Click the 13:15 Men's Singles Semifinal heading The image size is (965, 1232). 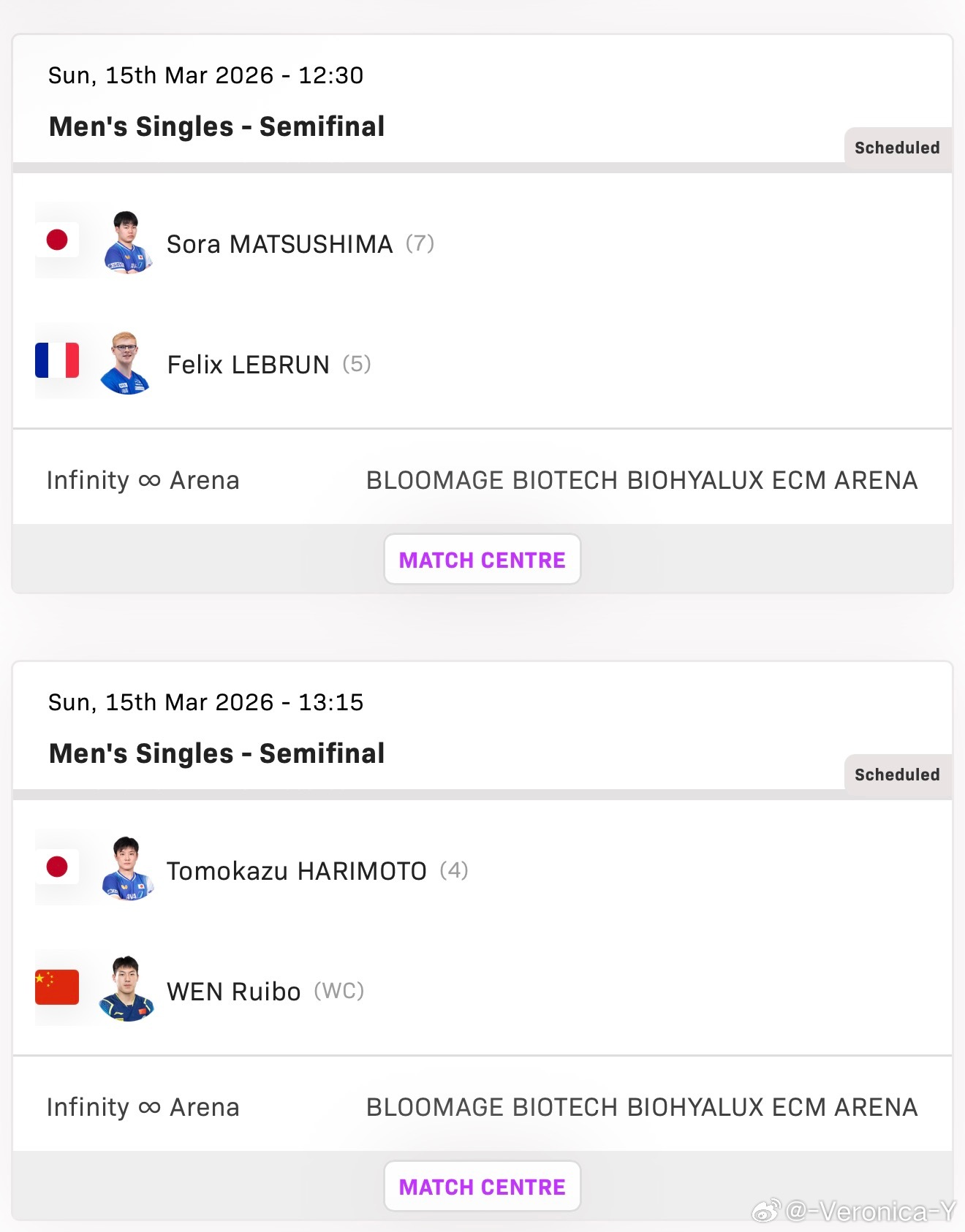point(216,753)
